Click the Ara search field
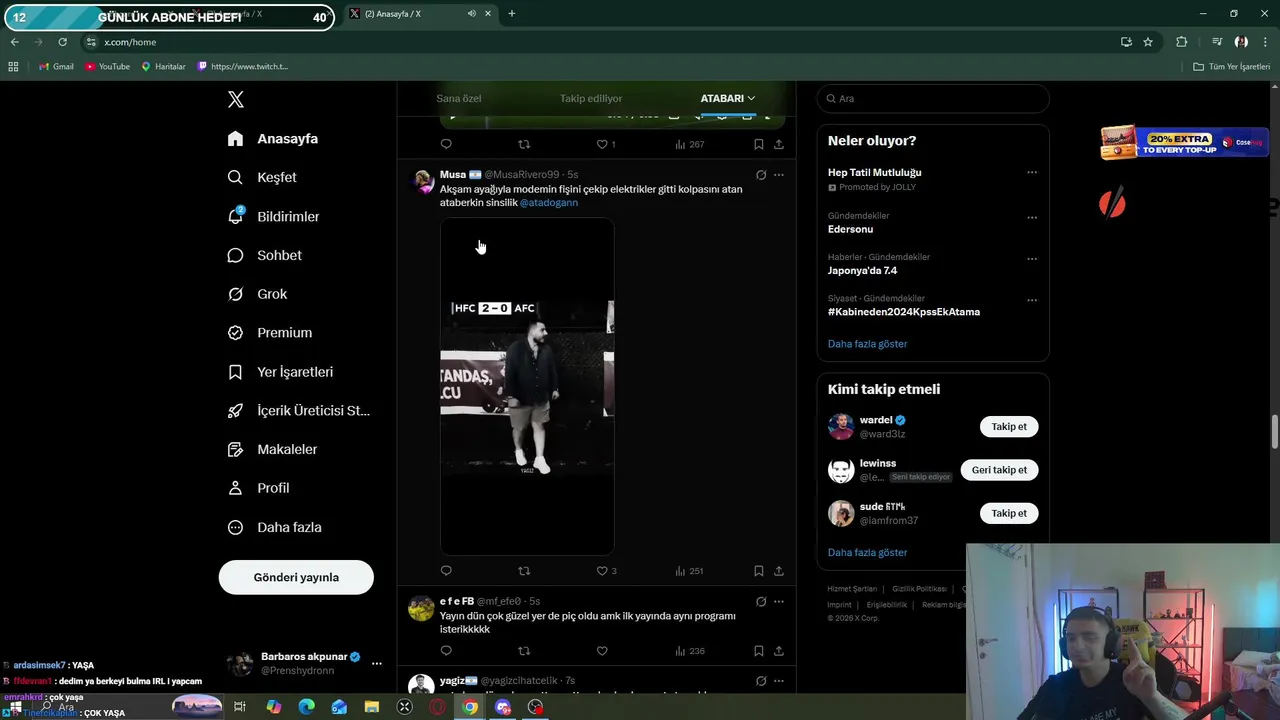The width and height of the screenshot is (1280, 720). [933, 98]
